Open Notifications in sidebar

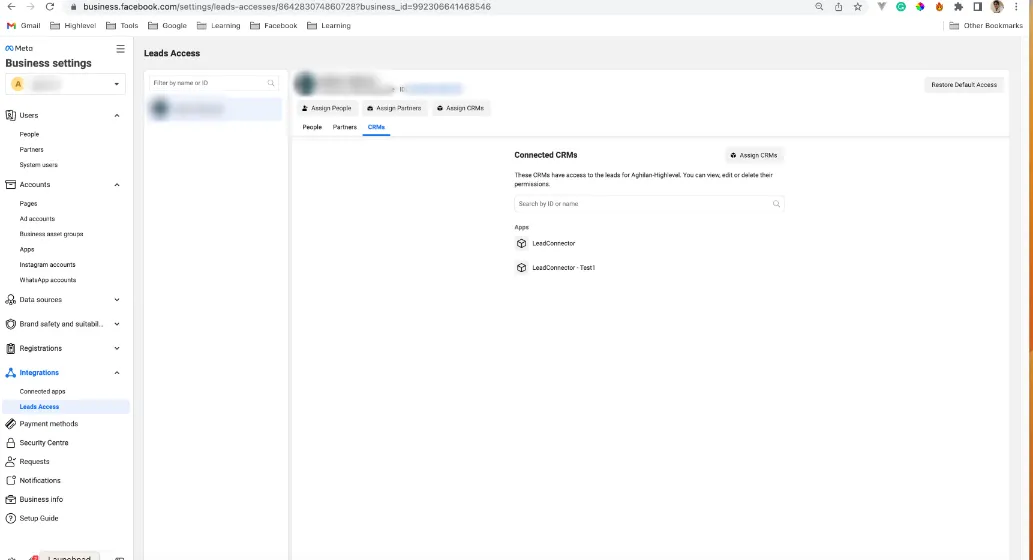(x=40, y=480)
